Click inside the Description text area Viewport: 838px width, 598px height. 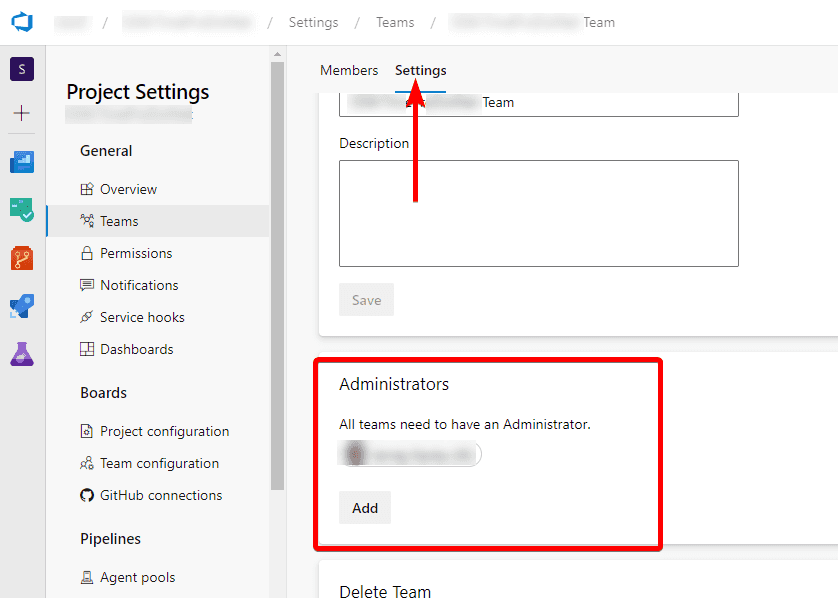click(x=538, y=213)
